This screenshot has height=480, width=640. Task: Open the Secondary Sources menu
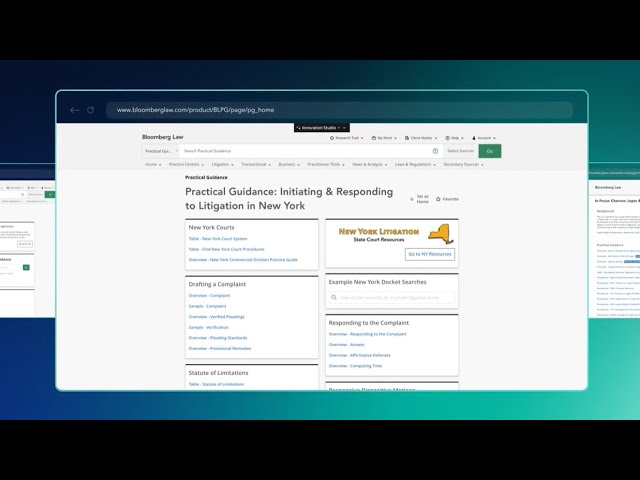tap(463, 164)
